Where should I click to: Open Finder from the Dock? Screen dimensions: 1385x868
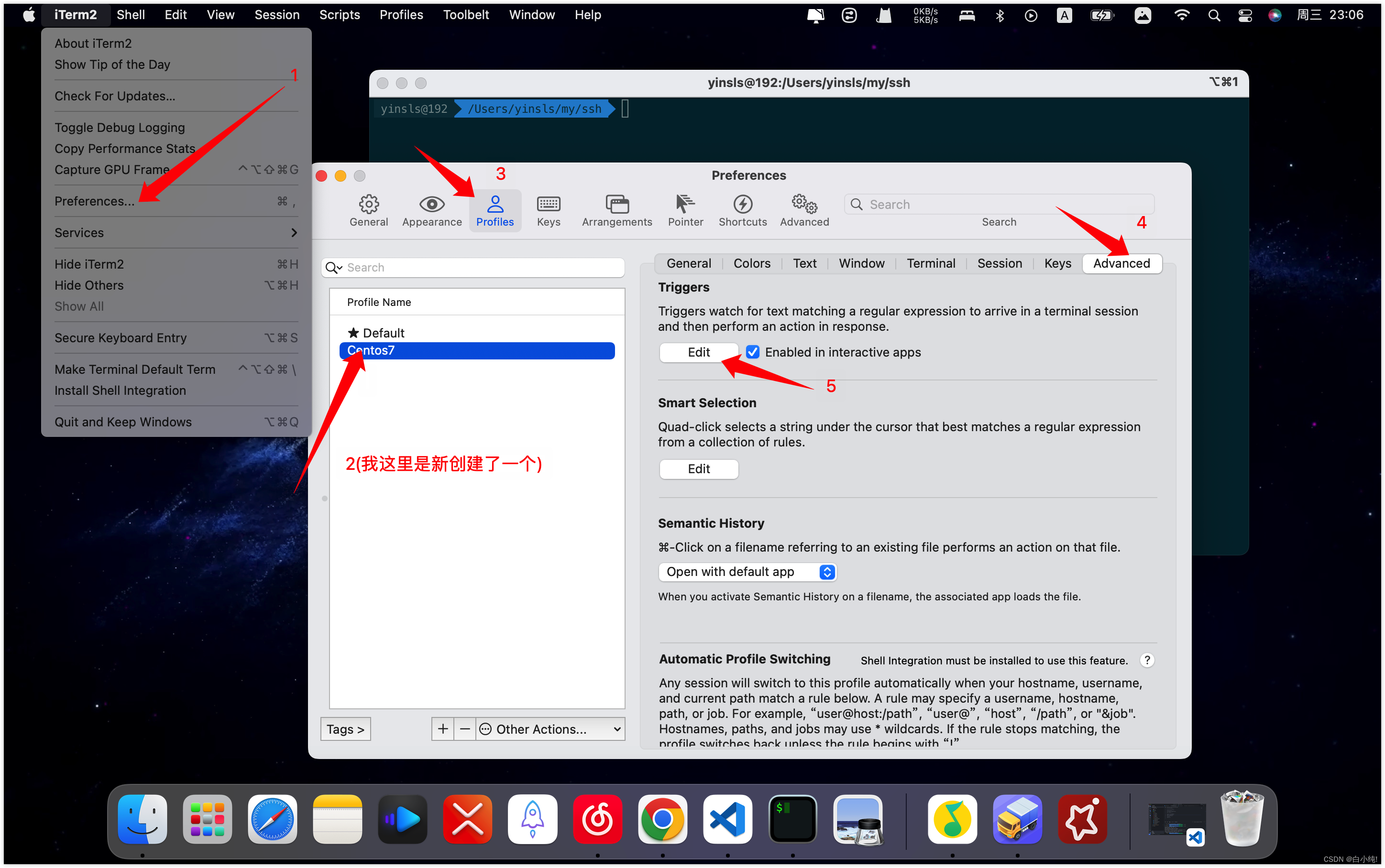coord(143,819)
